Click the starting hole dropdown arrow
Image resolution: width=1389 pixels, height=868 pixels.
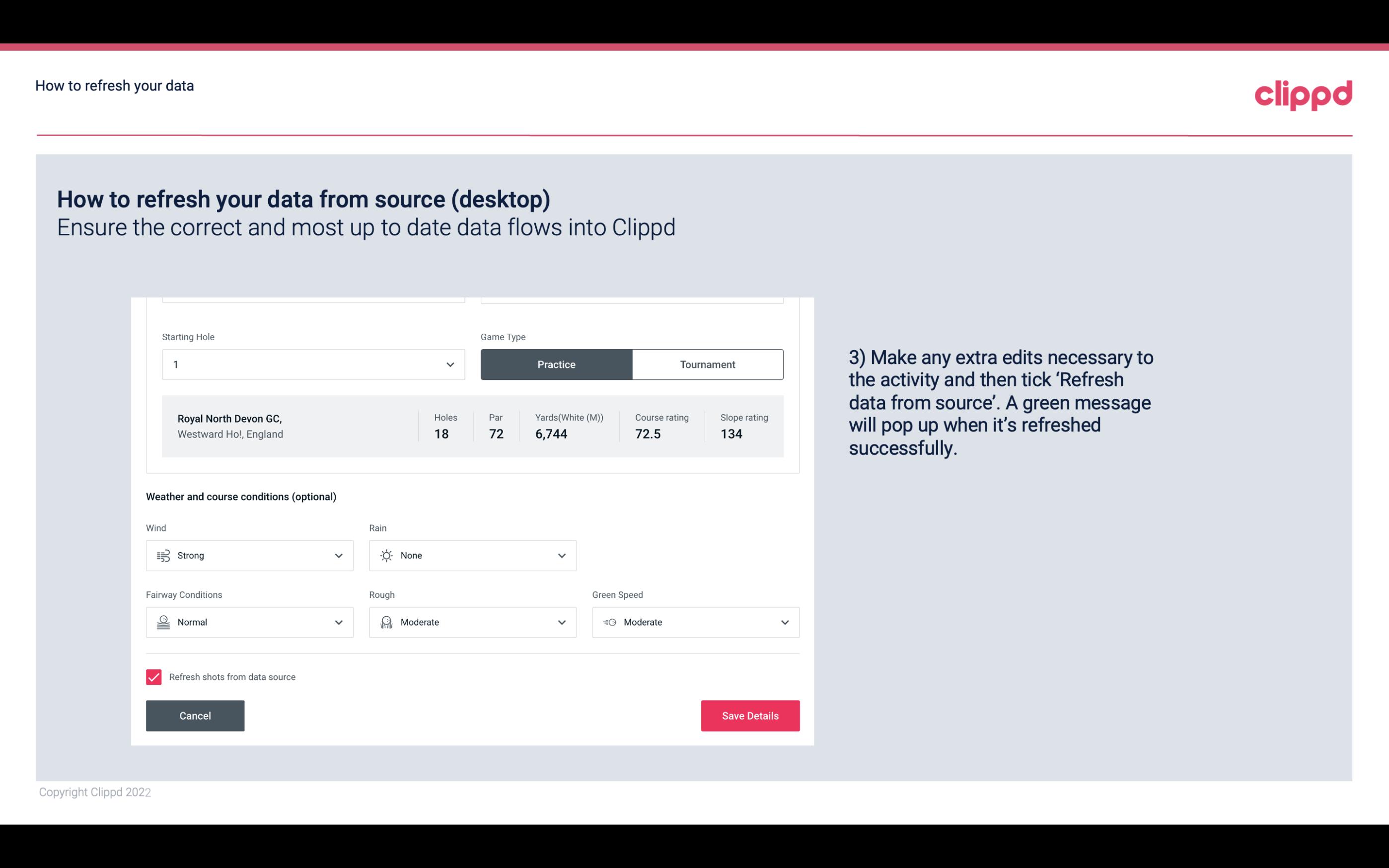coord(449,364)
